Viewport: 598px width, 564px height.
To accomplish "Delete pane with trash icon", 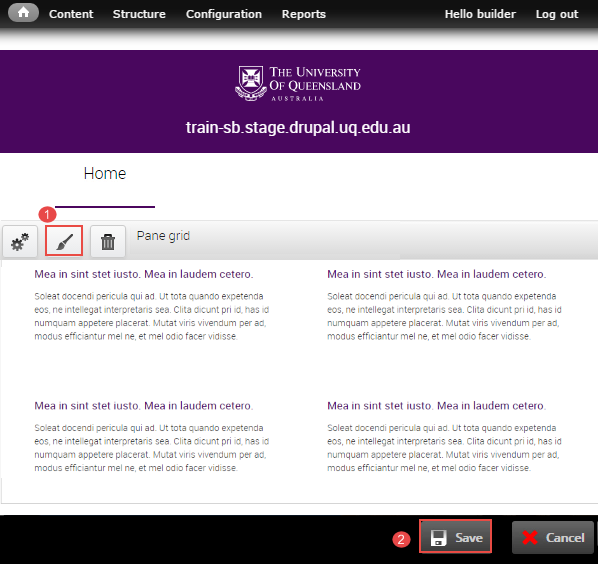I will click(108, 242).
